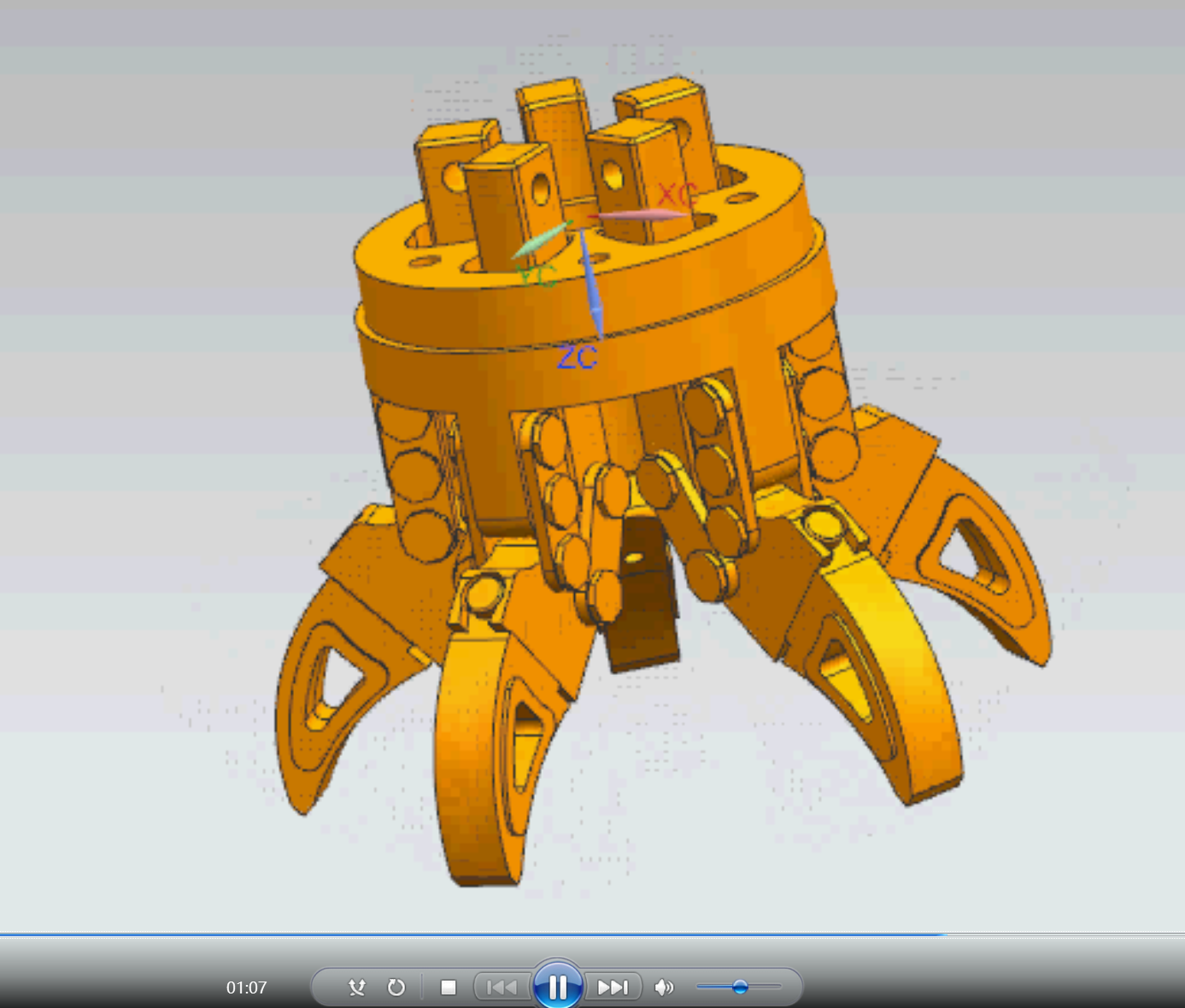
Task: Skip back to the previous item
Action: [502, 987]
